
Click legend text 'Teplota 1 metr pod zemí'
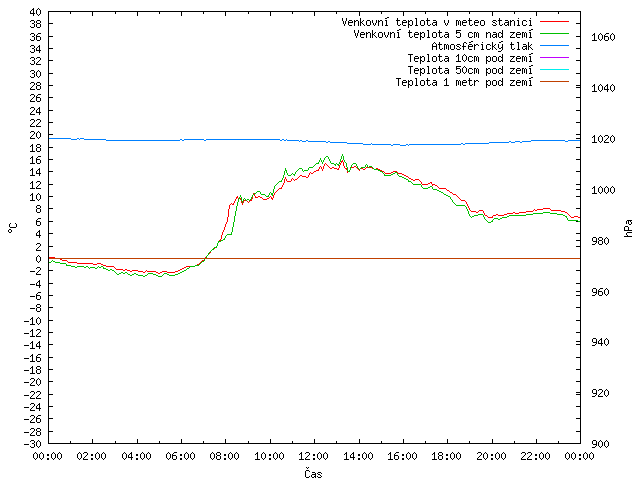tap(464, 82)
